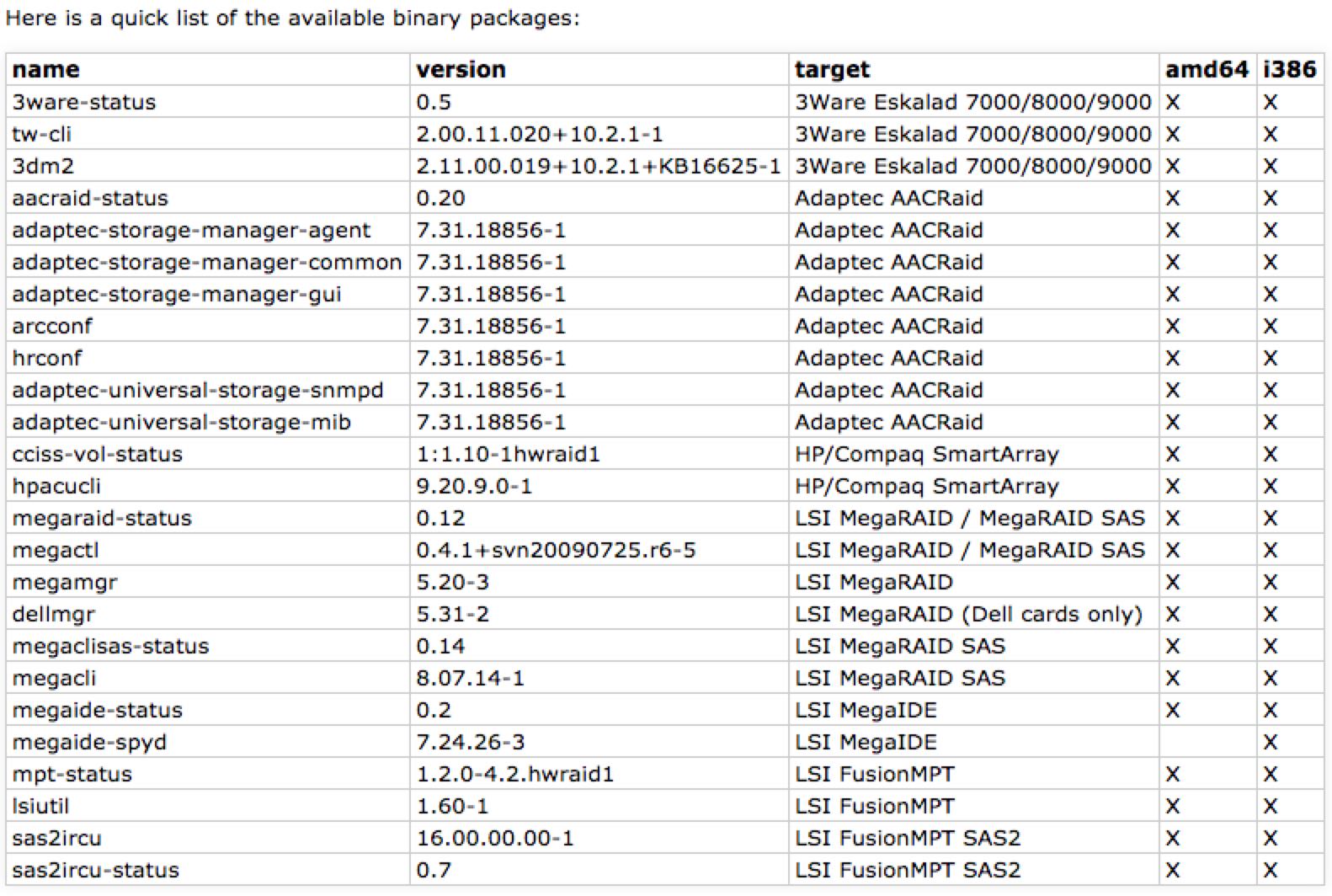Select the "megaide-status" package name
The width and height of the screenshot is (1332, 896).
tap(97, 710)
